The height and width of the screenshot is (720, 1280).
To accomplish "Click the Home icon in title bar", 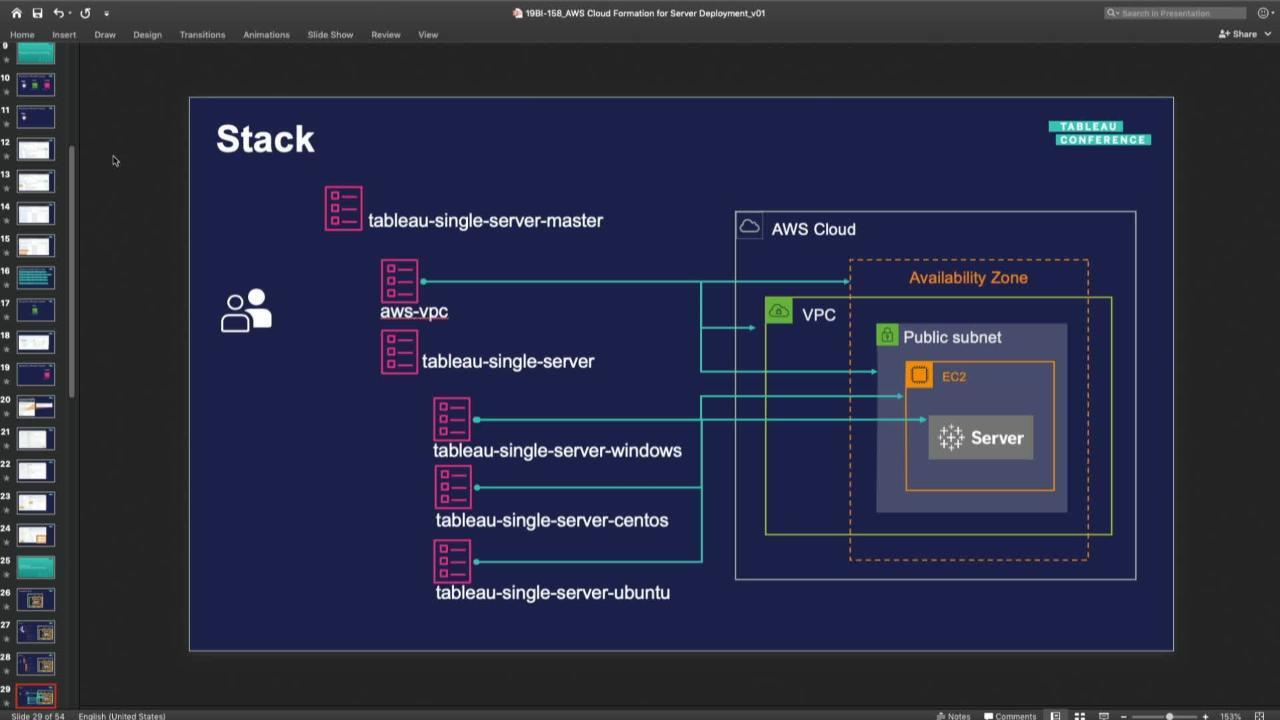I will (16, 13).
